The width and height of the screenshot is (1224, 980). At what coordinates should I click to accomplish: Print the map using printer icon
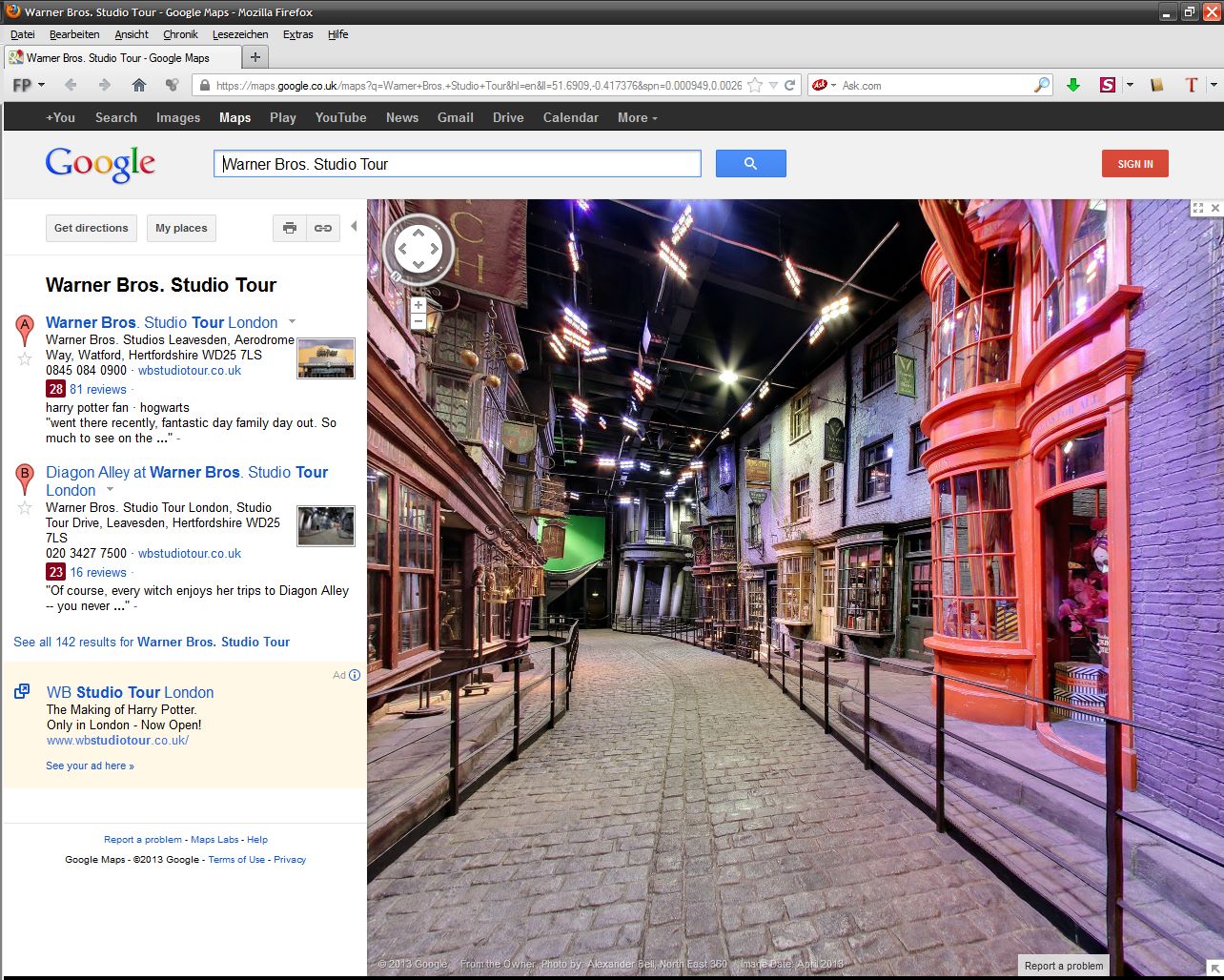point(290,228)
